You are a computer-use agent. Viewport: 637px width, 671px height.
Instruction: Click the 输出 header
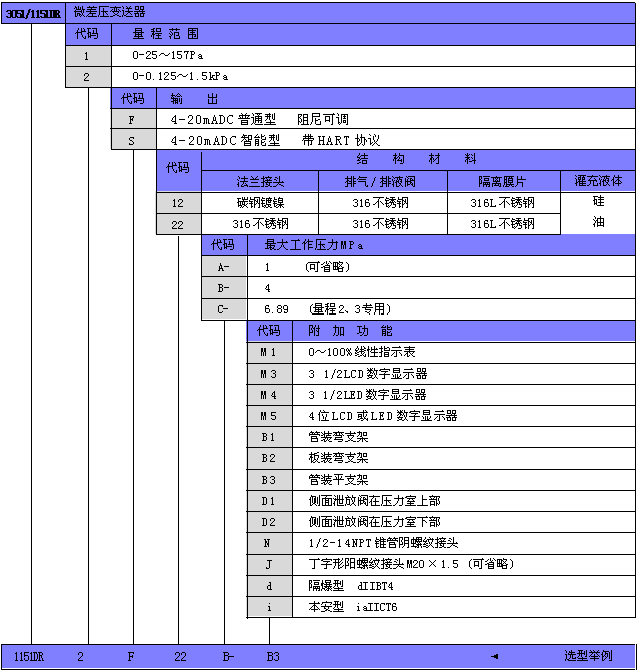194,99
